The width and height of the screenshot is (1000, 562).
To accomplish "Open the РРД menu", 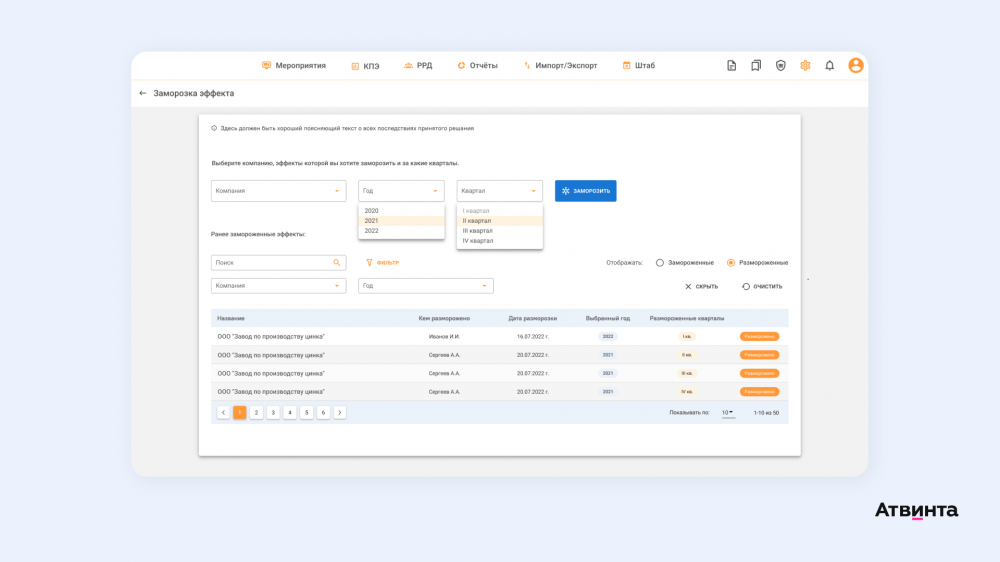I will [418, 66].
